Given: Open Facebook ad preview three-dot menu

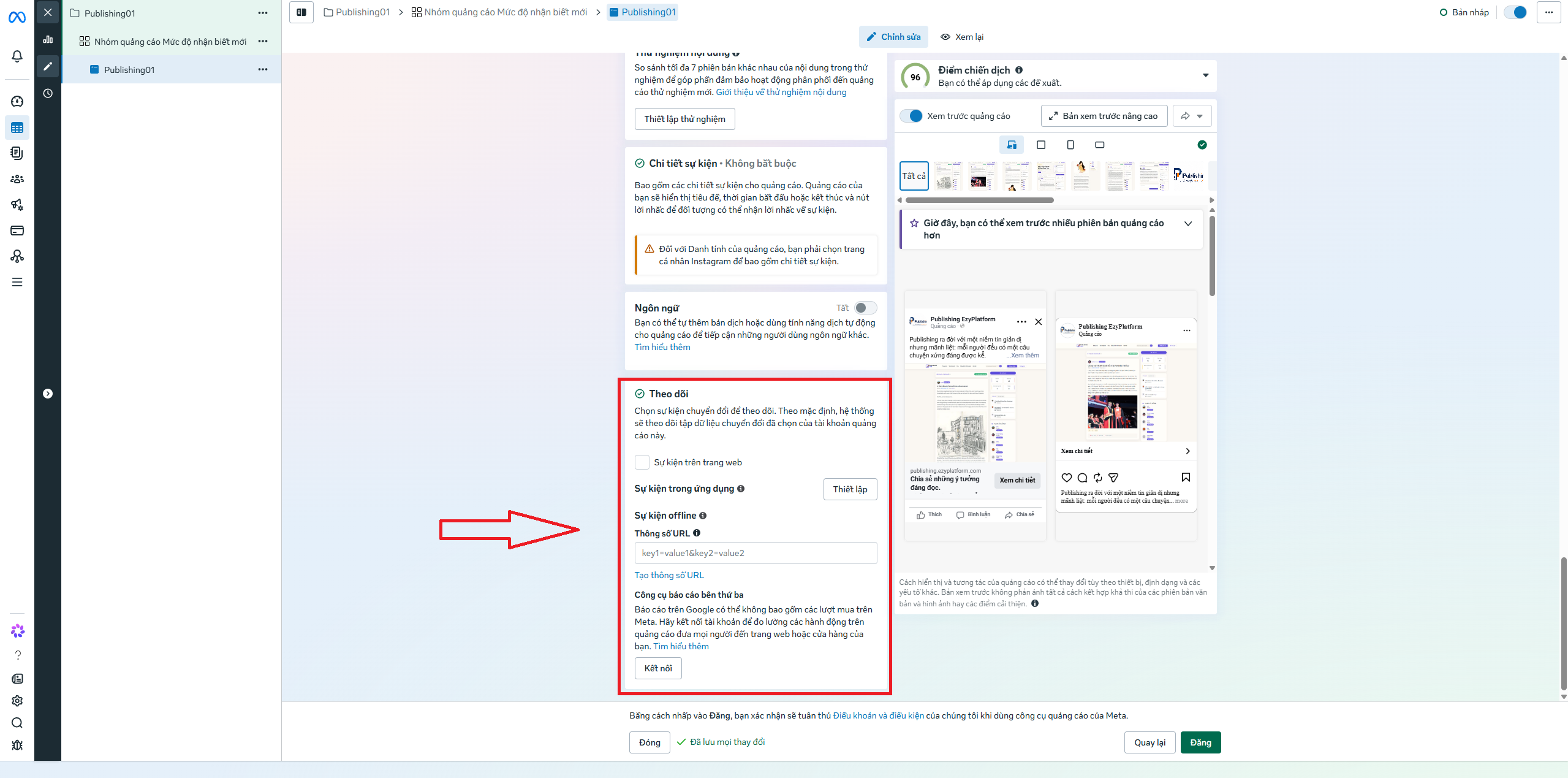Looking at the screenshot, I should pyautogui.click(x=1021, y=322).
